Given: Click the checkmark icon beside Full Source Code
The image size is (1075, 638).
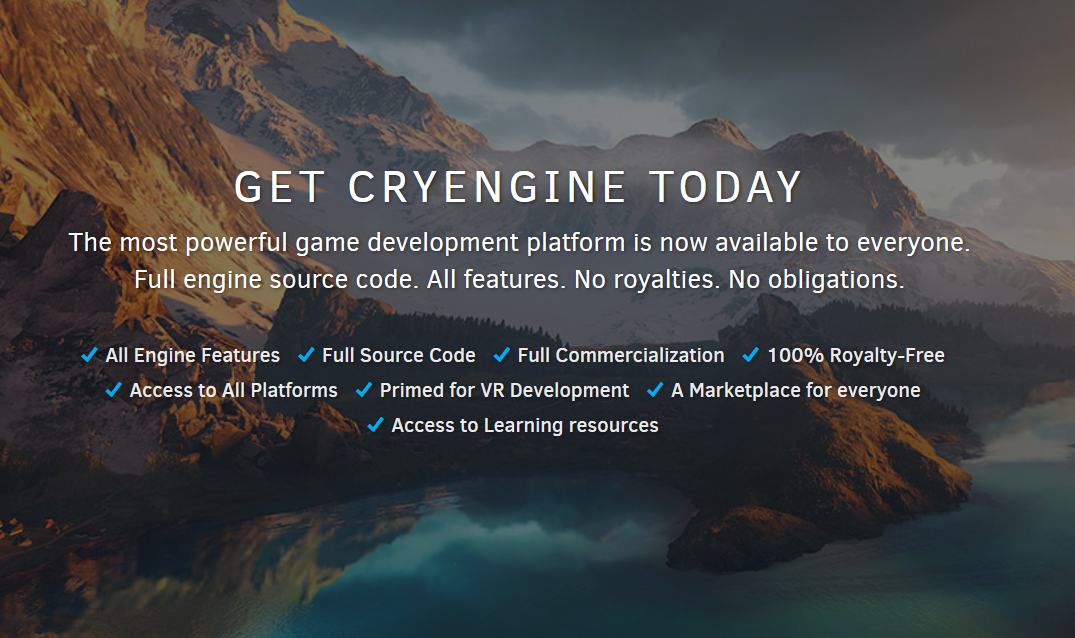Looking at the screenshot, I should [306, 354].
